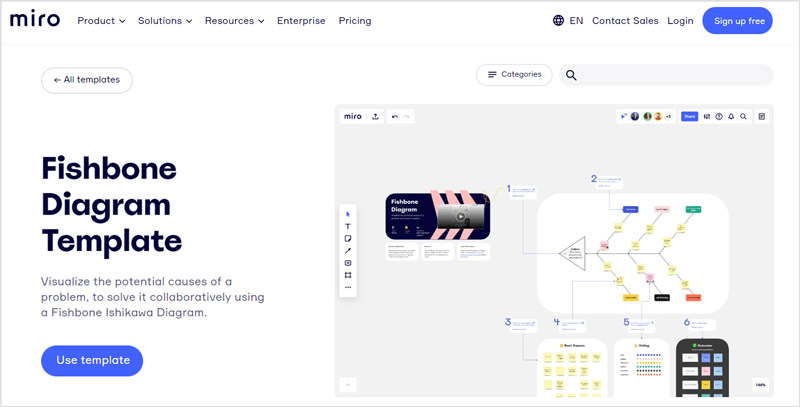Click the Miro logo in the site header

click(35, 19)
